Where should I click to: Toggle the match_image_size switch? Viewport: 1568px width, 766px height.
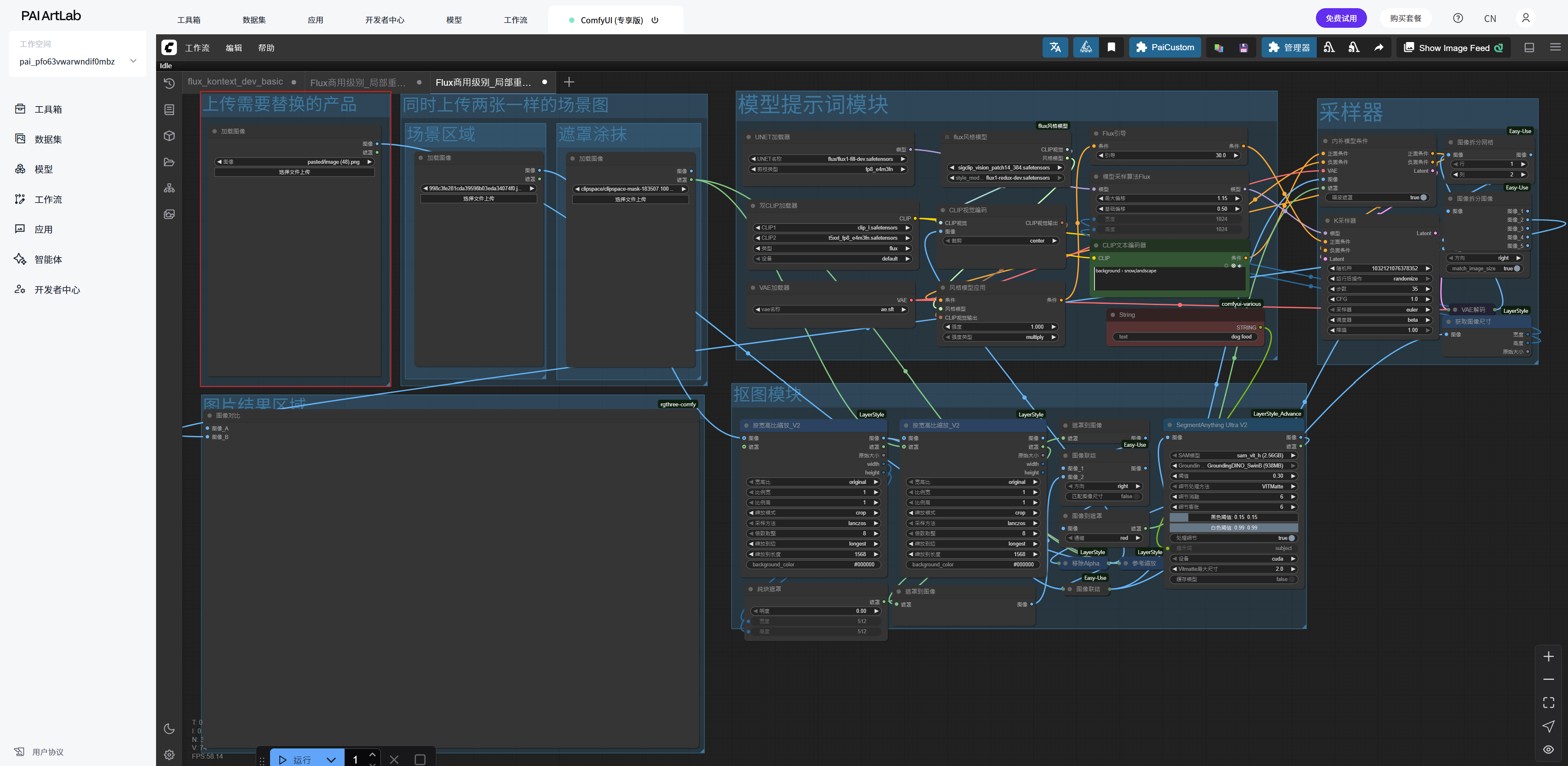tap(1516, 268)
